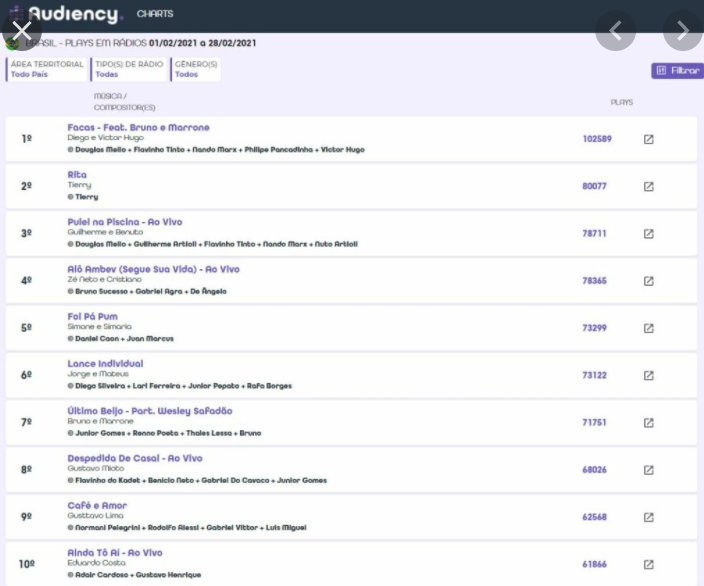This screenshot has width=704, height=586.
Task: Click composers line starting Adair Cardoso
Action: (x=134, y=575)
